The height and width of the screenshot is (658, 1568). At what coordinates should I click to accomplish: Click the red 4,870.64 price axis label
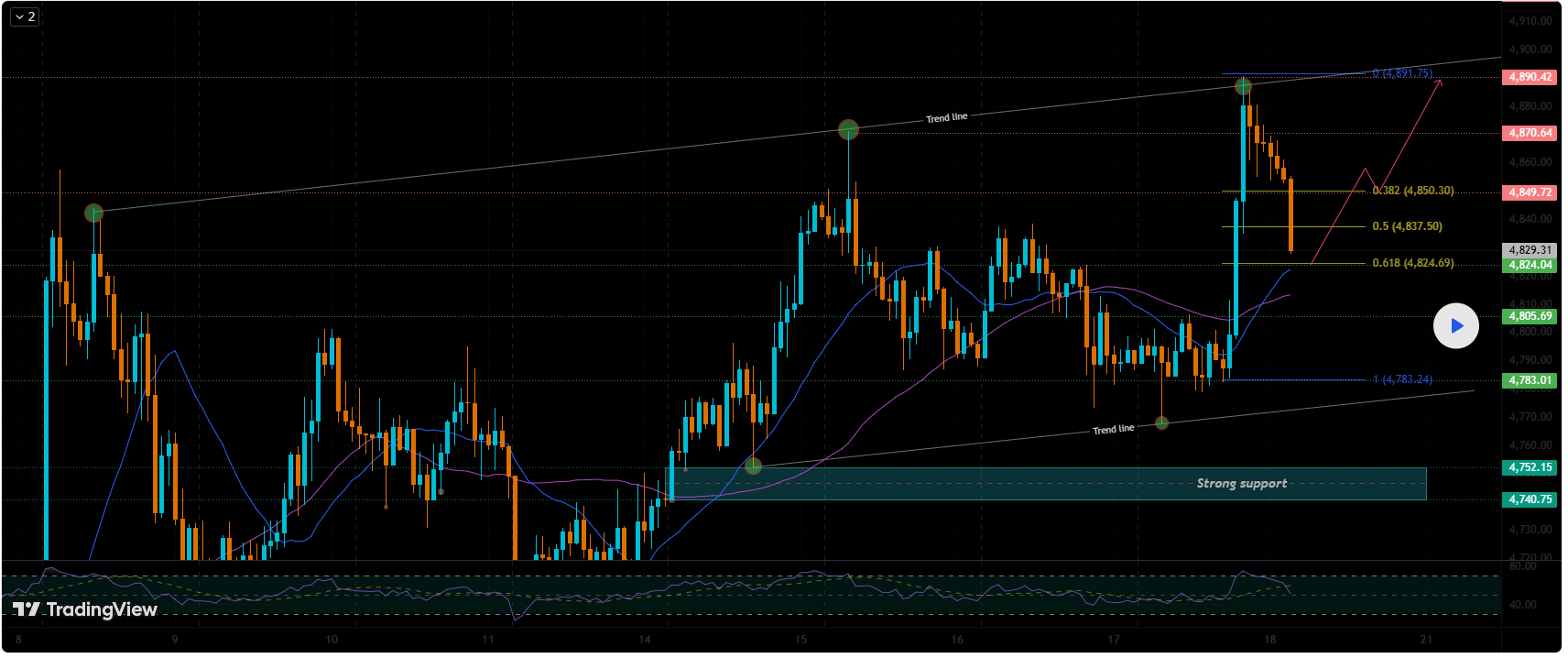1530,133
